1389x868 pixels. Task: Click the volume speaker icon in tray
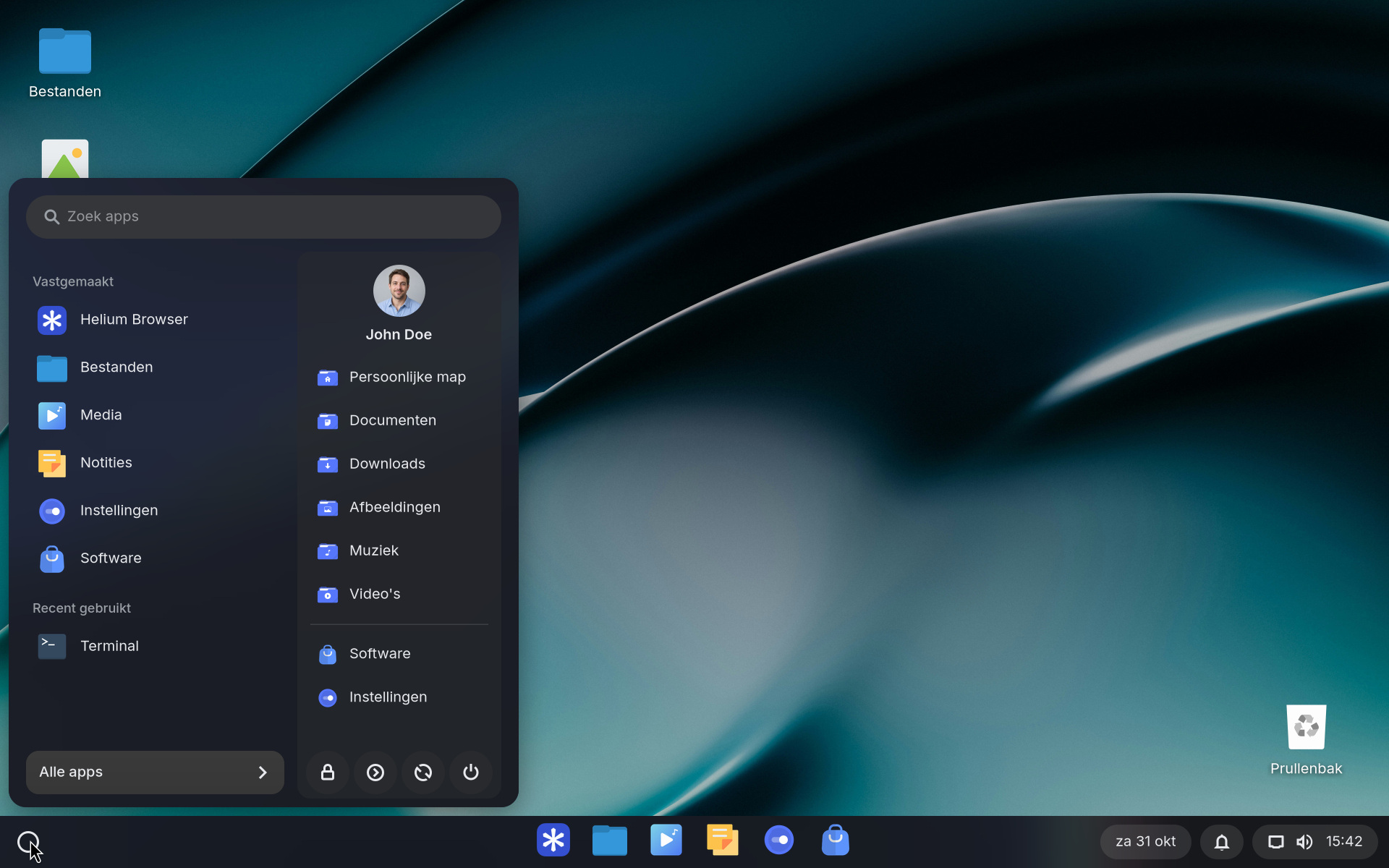(1304, 842)
